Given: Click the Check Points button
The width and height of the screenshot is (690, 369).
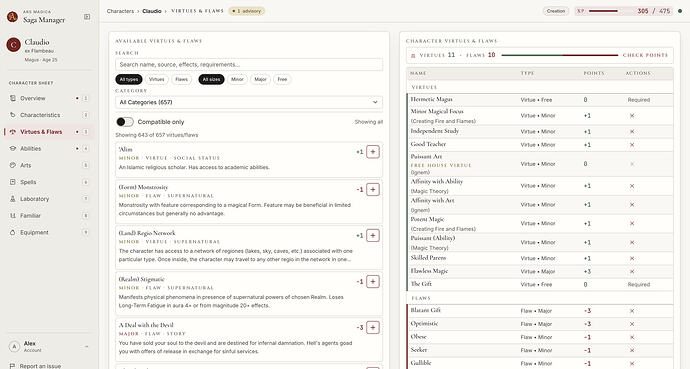Looking at the screenshot, I should [645, 55].
